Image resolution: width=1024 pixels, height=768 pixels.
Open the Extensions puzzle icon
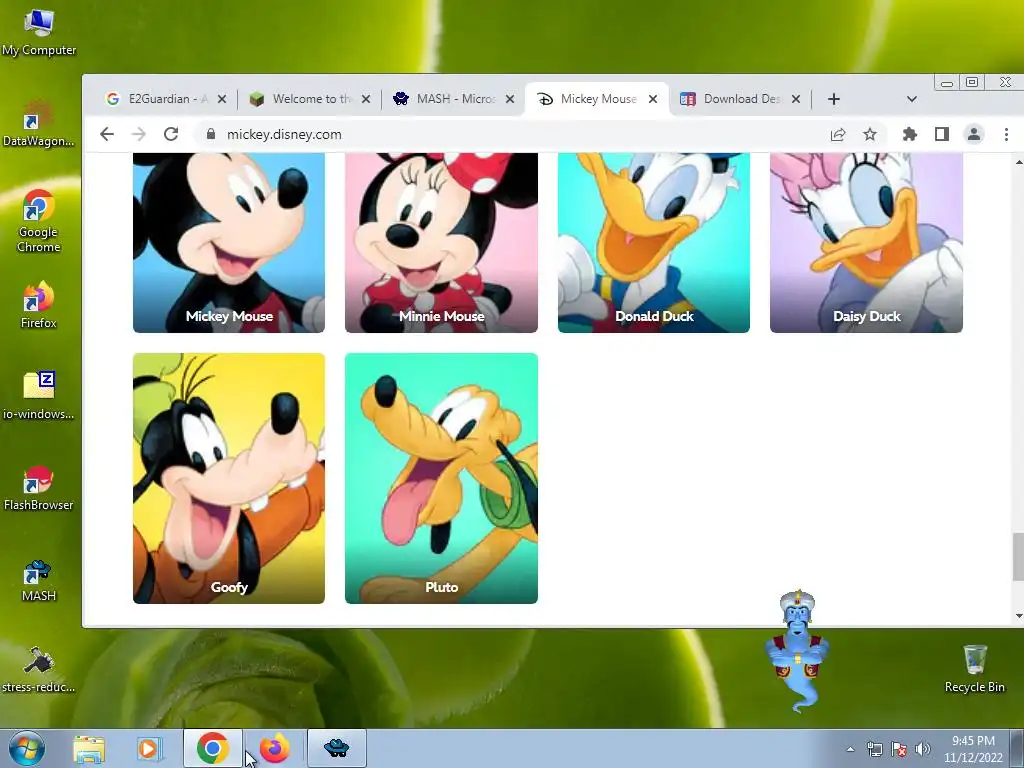(x=910, y=135)
